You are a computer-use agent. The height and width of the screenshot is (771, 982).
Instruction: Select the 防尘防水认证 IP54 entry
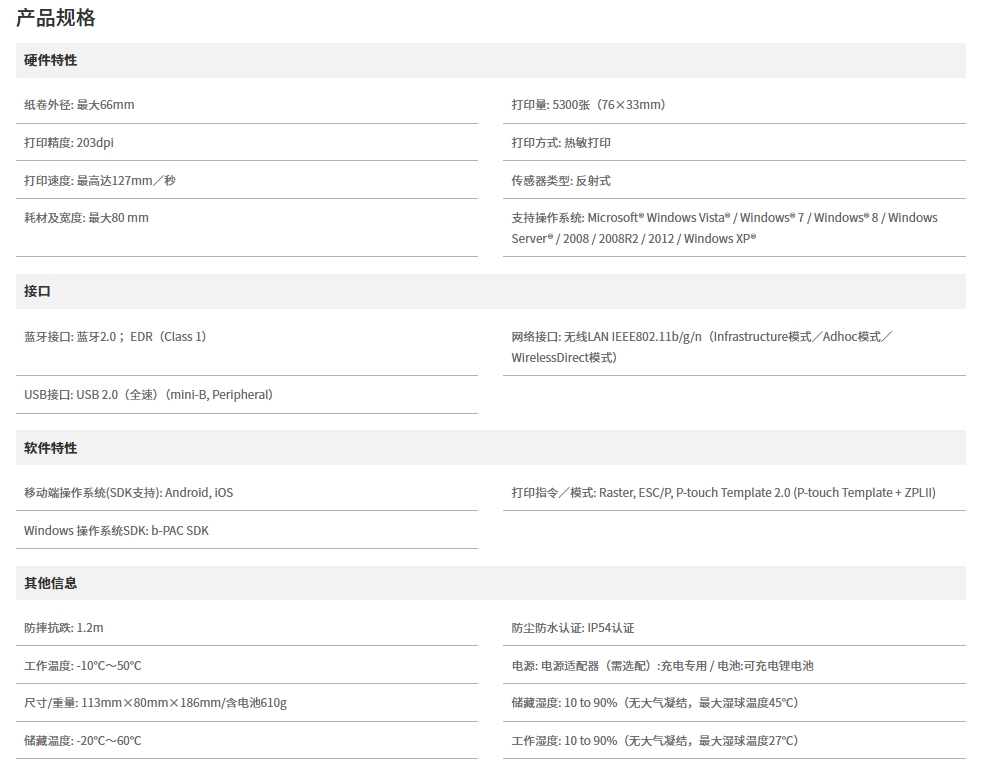point(573,628)
